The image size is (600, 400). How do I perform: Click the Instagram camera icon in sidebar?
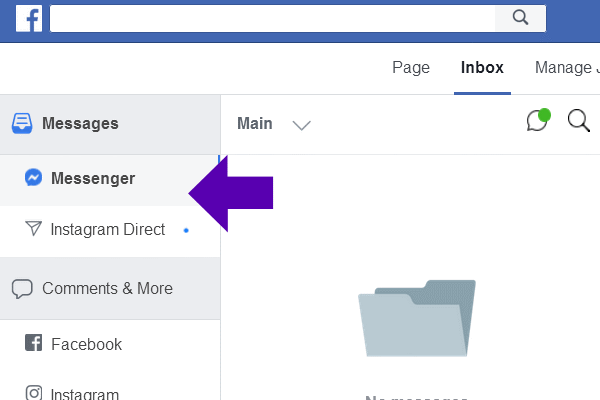[33, 394]
